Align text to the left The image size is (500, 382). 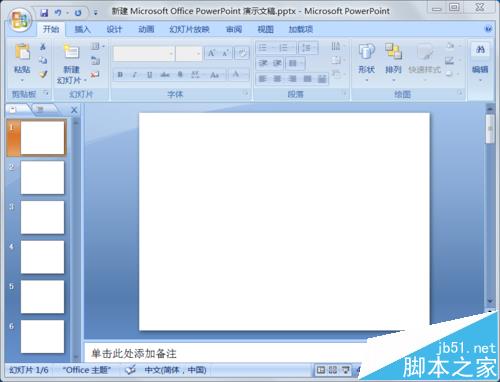coord(263,79)
